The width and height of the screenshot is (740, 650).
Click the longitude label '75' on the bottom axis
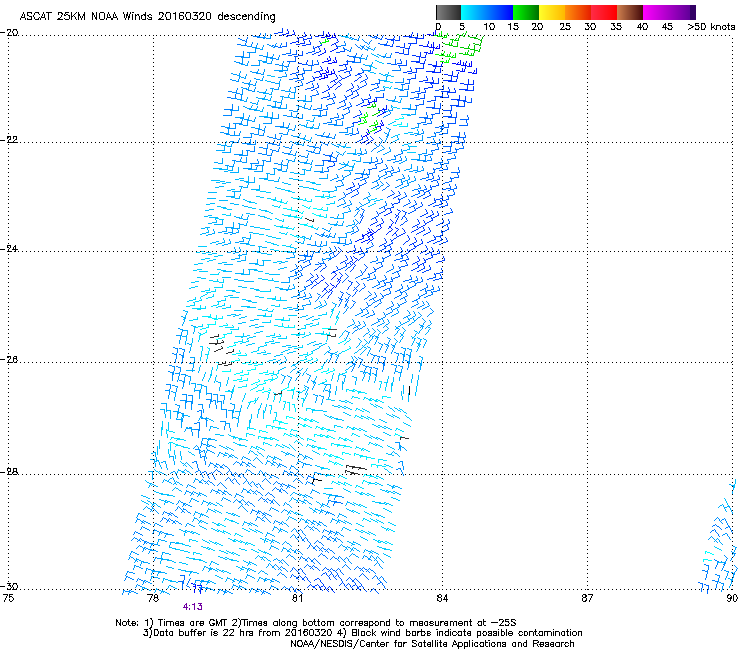click(8, 598)
